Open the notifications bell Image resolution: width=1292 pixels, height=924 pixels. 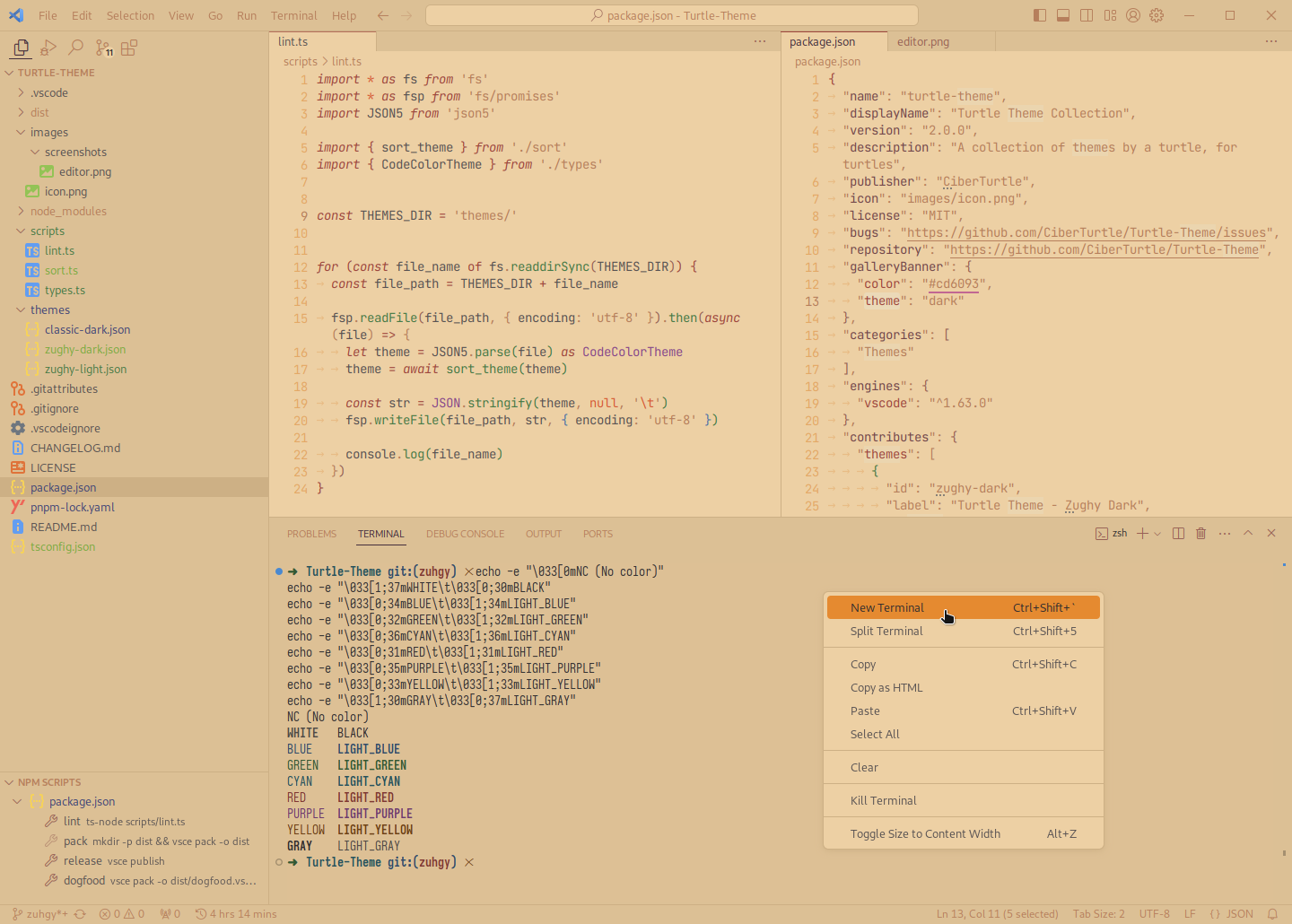1272,914
